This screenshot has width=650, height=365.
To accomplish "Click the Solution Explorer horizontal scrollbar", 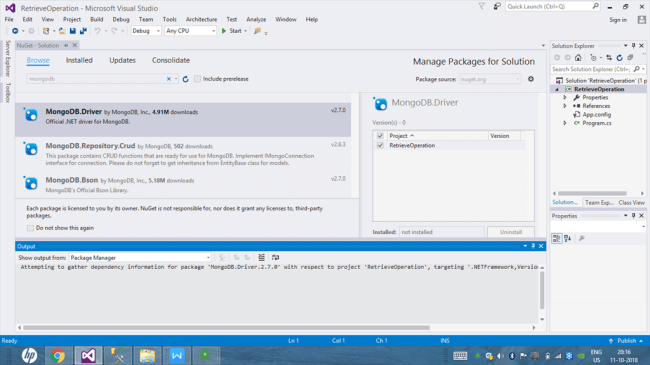I will point(592,193).
